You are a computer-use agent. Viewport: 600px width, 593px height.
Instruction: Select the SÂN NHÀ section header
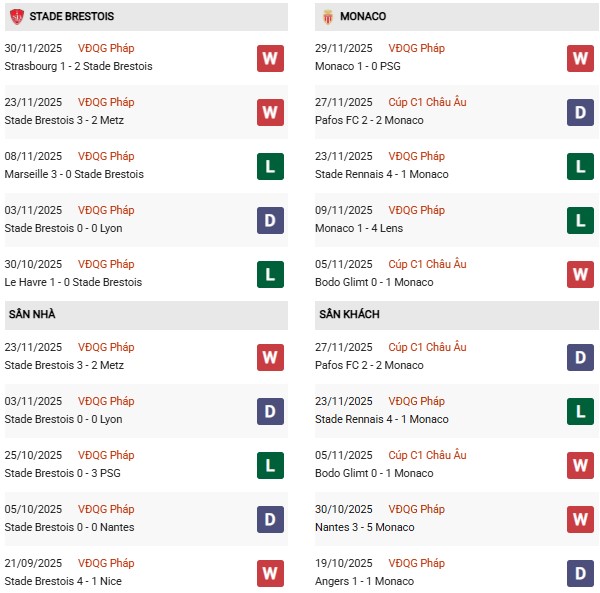(x=32, y=315)
